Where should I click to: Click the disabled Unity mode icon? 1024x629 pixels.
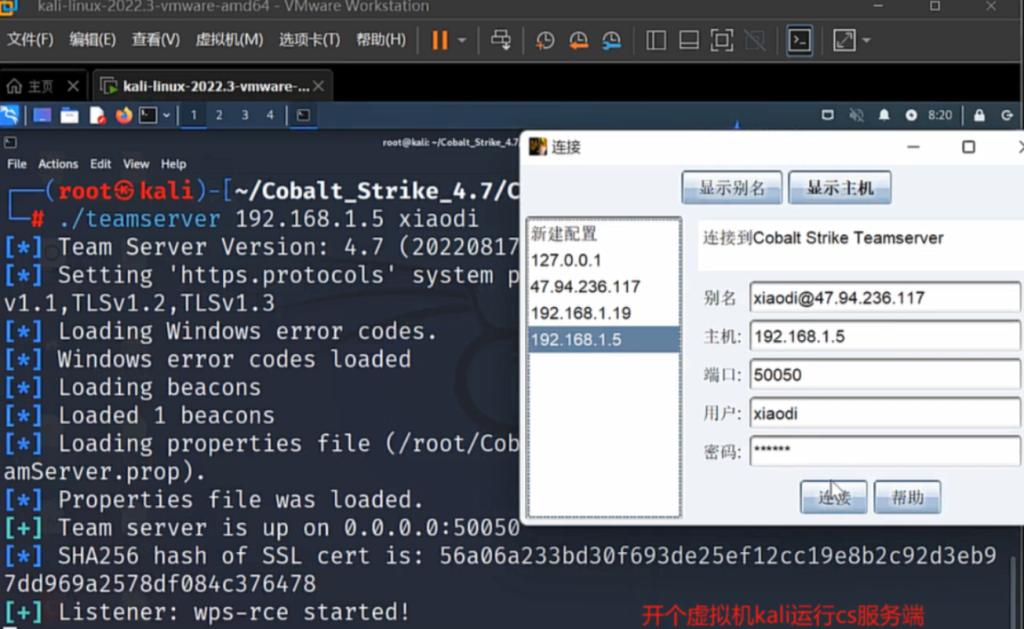pos(755,40)
